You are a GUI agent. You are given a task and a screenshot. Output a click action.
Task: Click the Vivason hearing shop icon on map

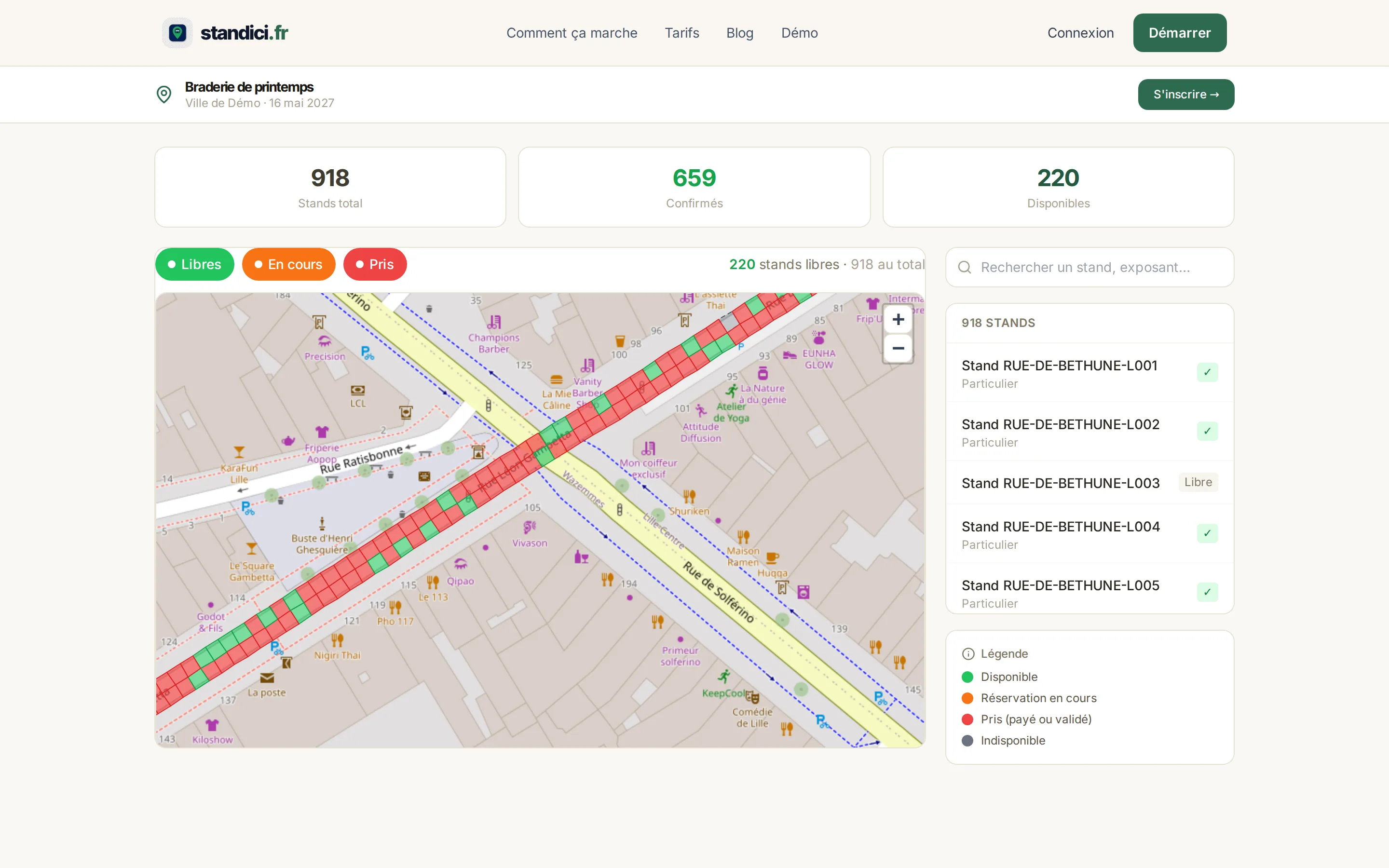tap(529, 527)
